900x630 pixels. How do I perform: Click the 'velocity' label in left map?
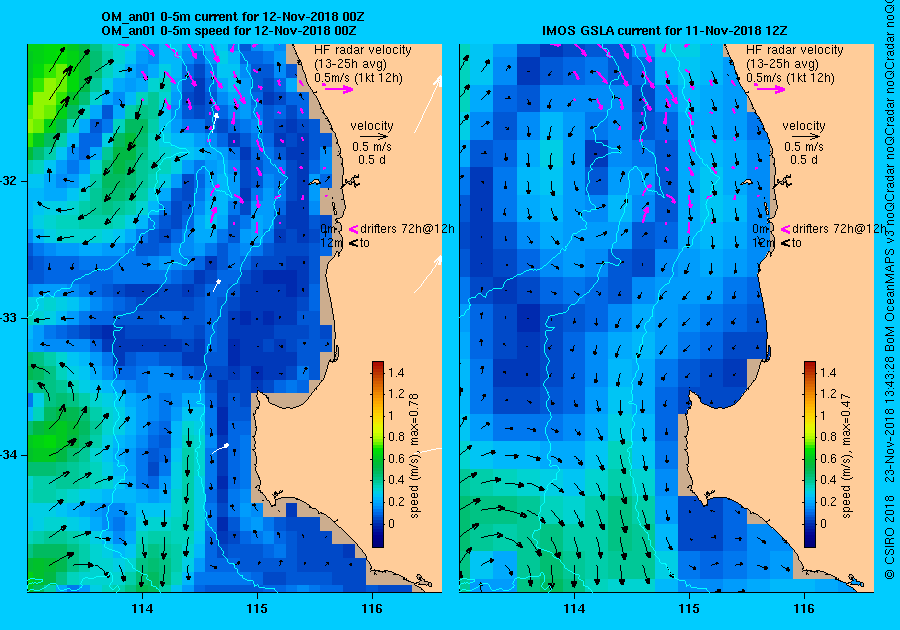[372, 126]
